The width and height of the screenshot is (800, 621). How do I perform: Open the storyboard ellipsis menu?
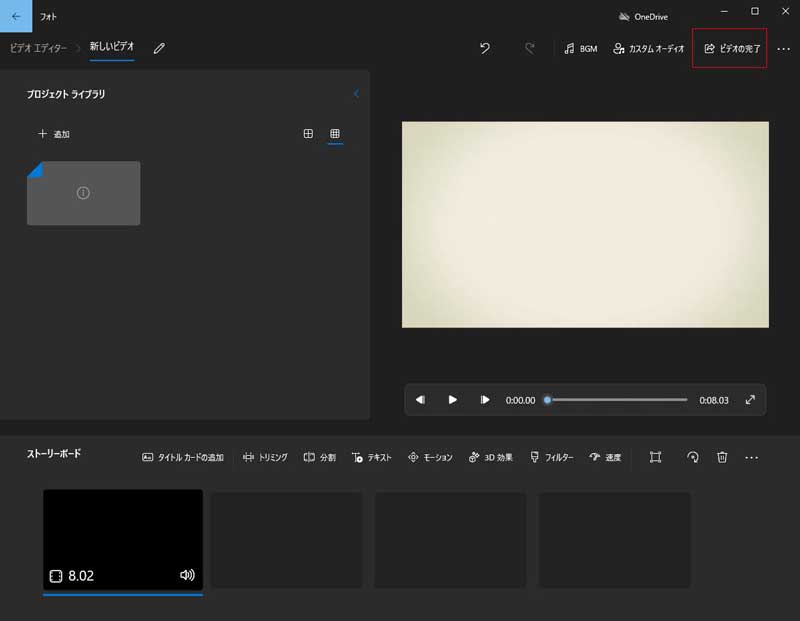tap(752, 457)
